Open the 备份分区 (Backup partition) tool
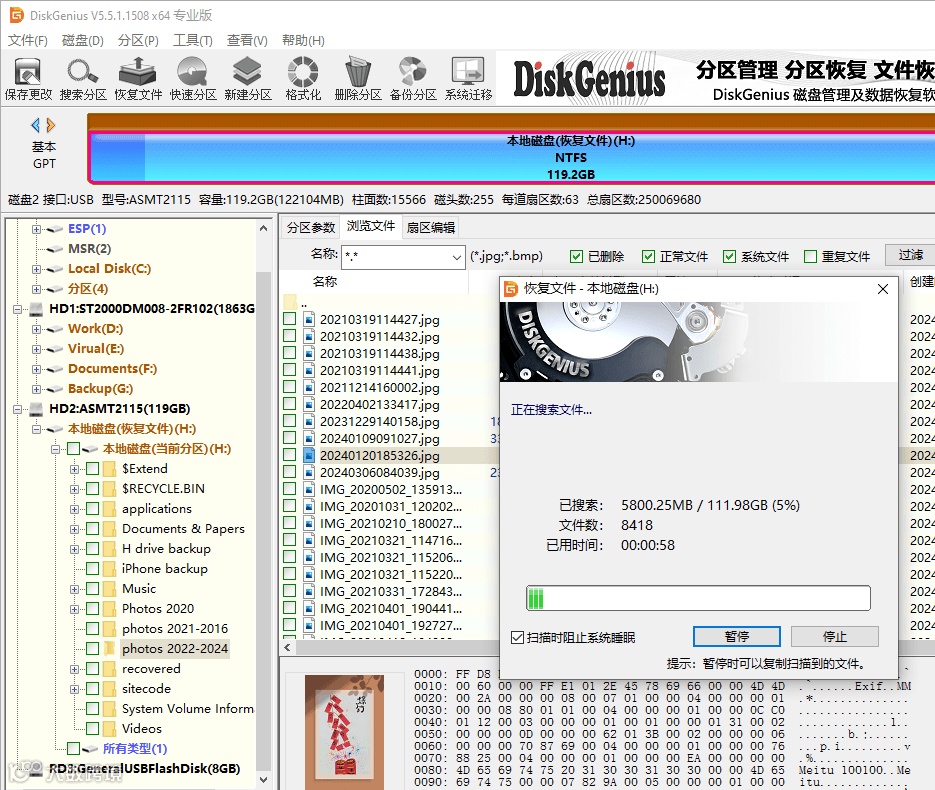The height and width of the screenshot is (790, 935). click(413, 79)
